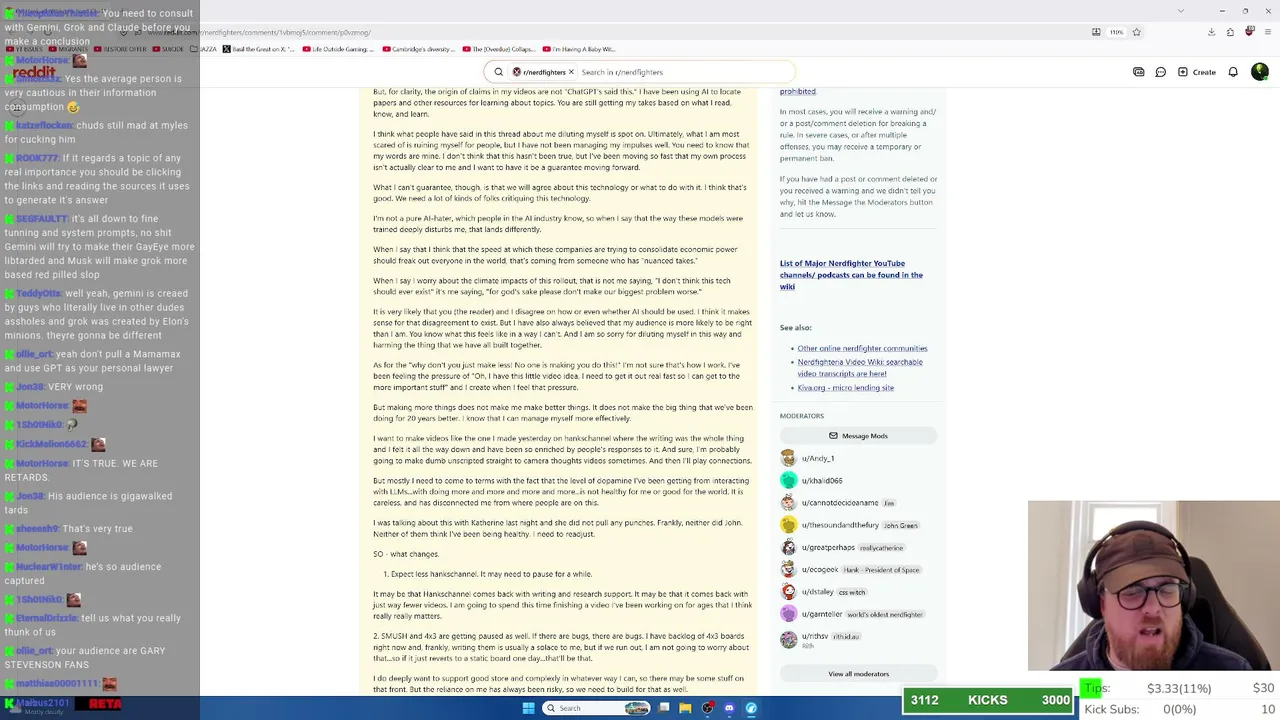
Task: Click the 'See also:' heading text
Action: [796, 328]
